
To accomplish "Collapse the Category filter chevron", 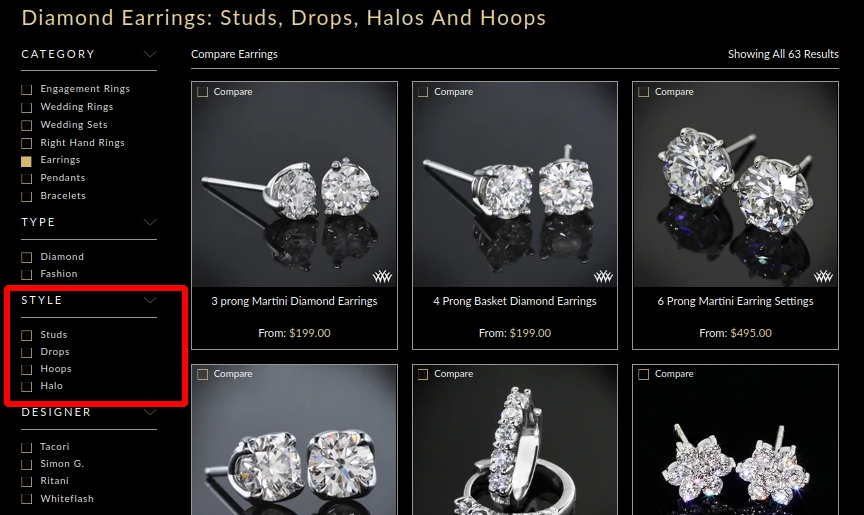I will [150, 54].
